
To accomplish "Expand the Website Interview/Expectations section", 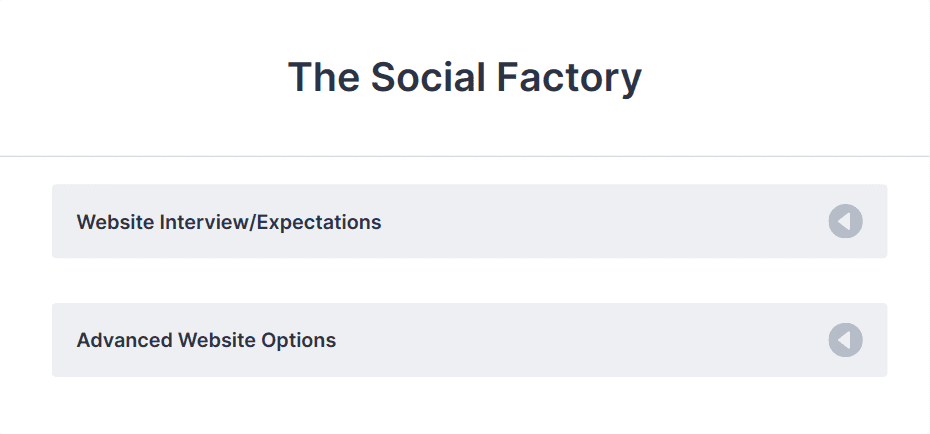I will (x=469, y=221).
